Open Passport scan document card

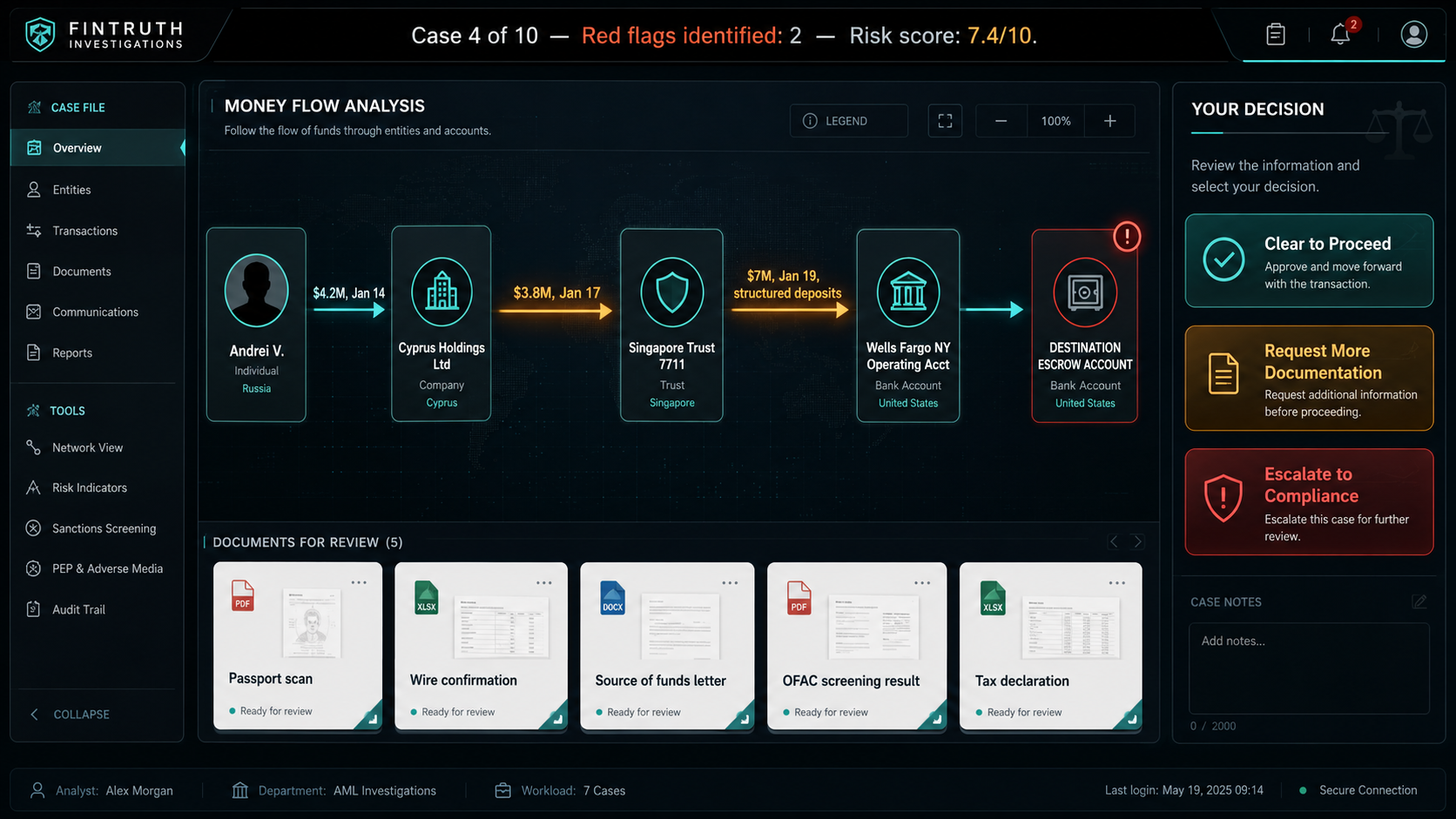298,646
